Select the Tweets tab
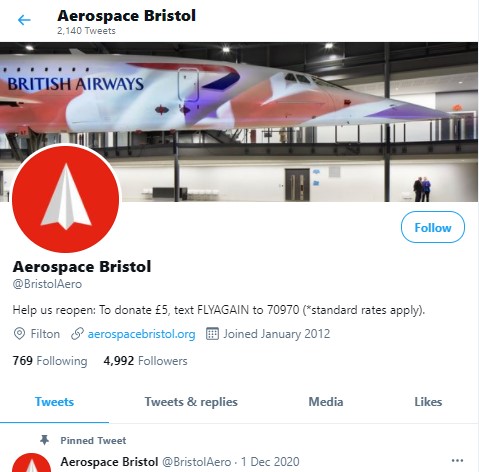This screenshot has height=472, width=479. click(x=54, y=402)
